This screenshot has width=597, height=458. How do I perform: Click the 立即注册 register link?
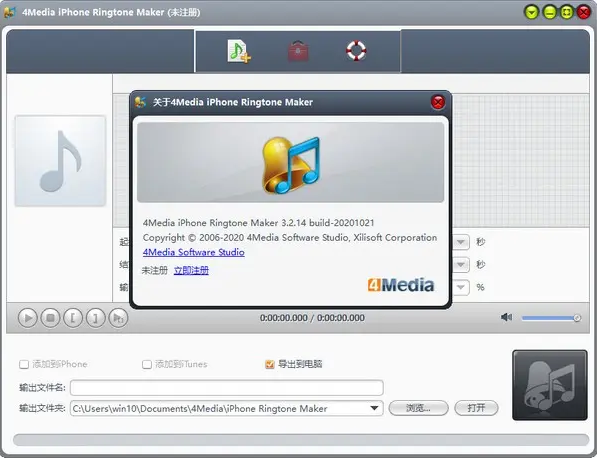[x=191, y=270]
